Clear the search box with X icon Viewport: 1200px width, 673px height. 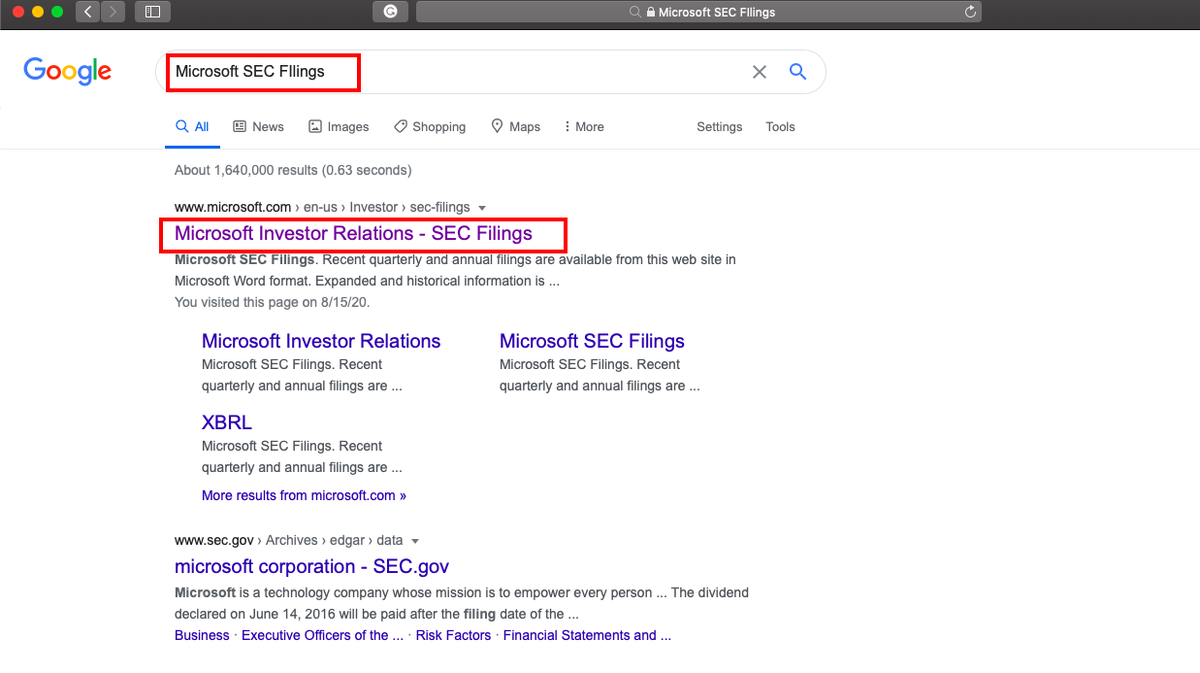click(x=759, y=72)
